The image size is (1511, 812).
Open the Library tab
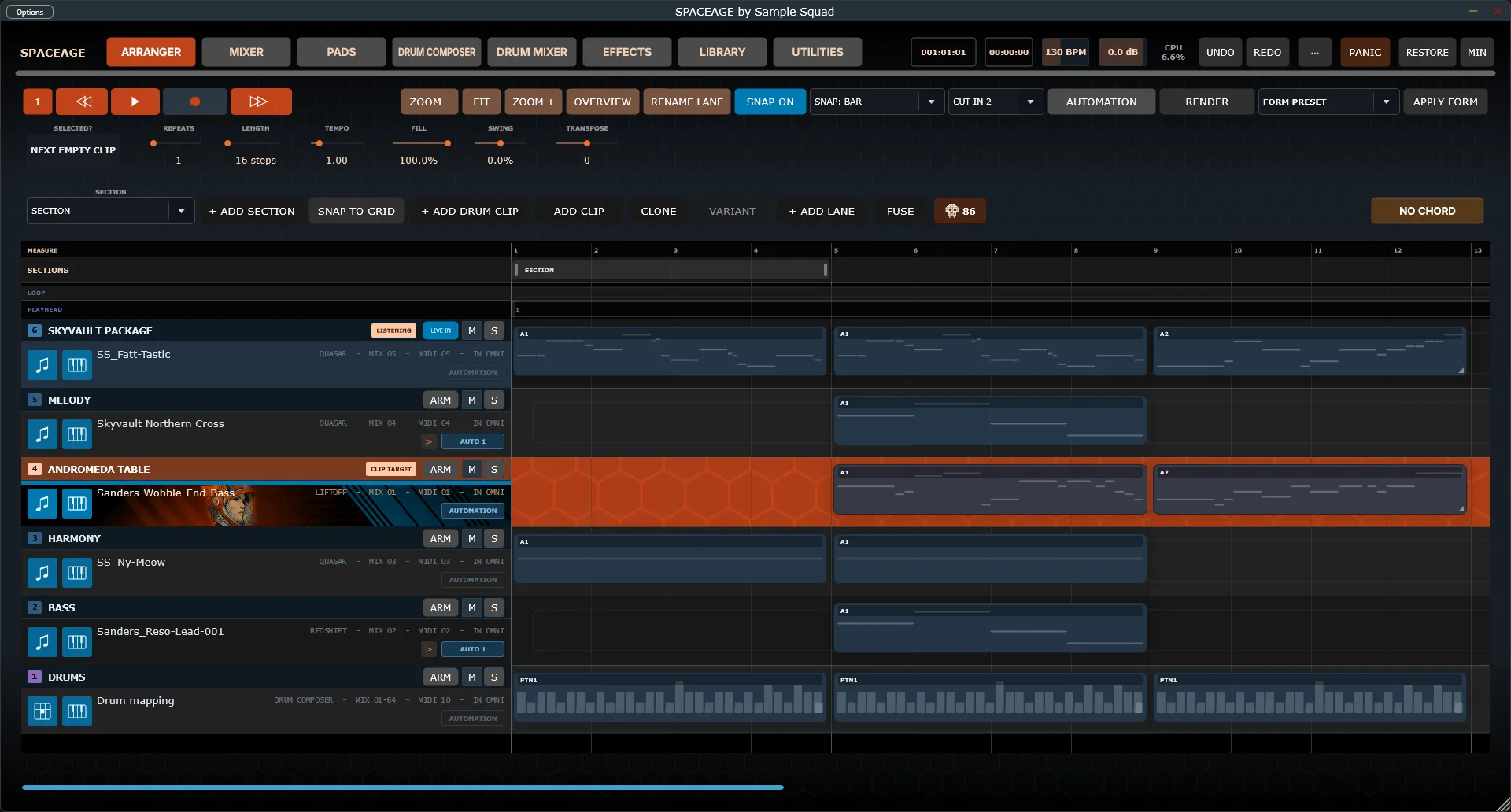[722, 52]
